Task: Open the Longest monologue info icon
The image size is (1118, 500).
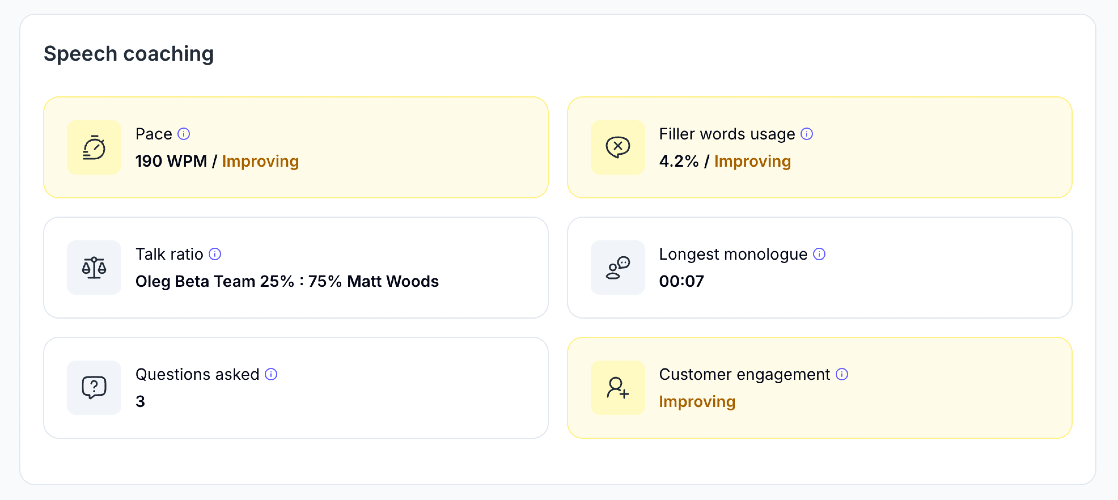Action: [x=819, y=254]
